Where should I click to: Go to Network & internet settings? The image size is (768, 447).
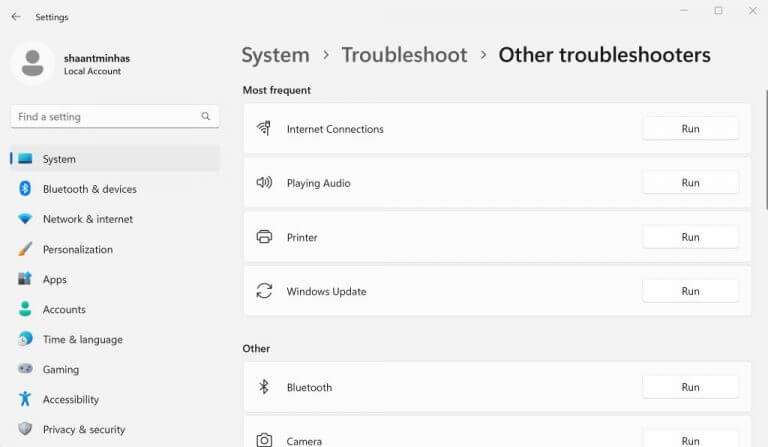pos(115,219)
